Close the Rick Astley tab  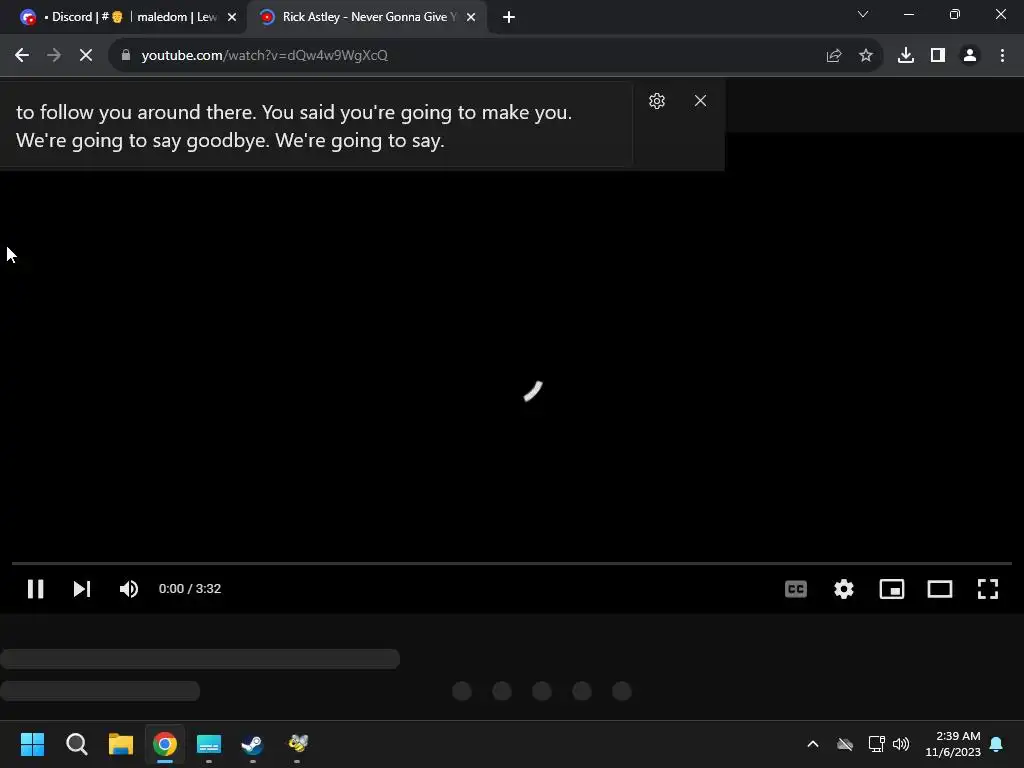click(x=471, y=18)
